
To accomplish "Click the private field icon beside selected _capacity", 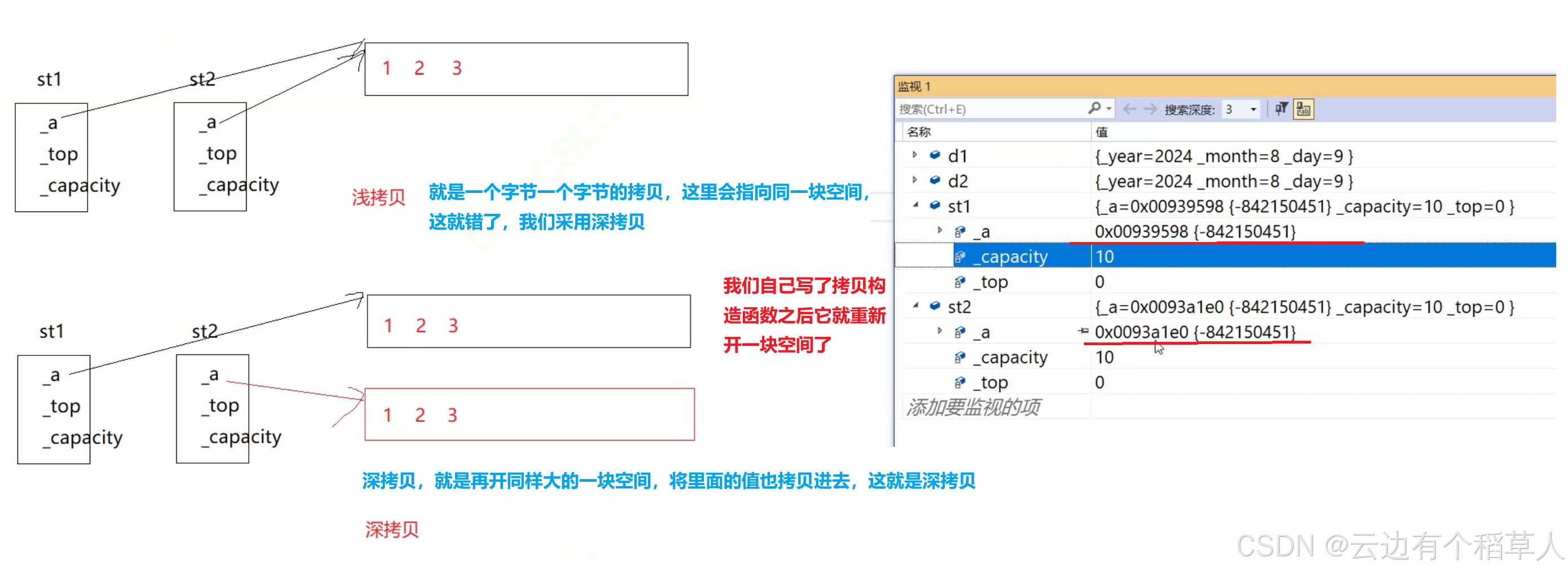I will click(960, 256).
